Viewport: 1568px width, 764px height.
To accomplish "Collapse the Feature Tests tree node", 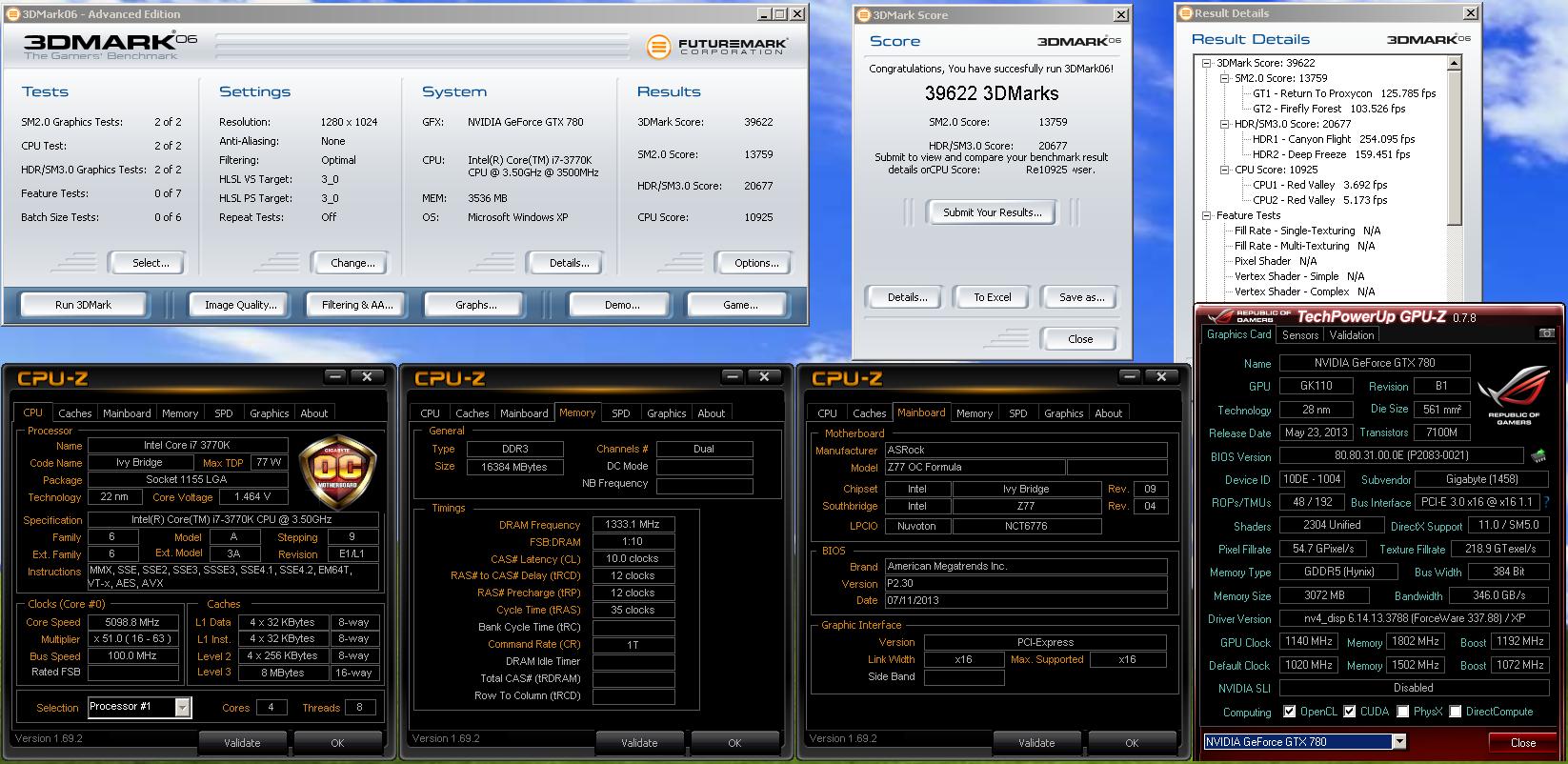I will coord(1207,215).
